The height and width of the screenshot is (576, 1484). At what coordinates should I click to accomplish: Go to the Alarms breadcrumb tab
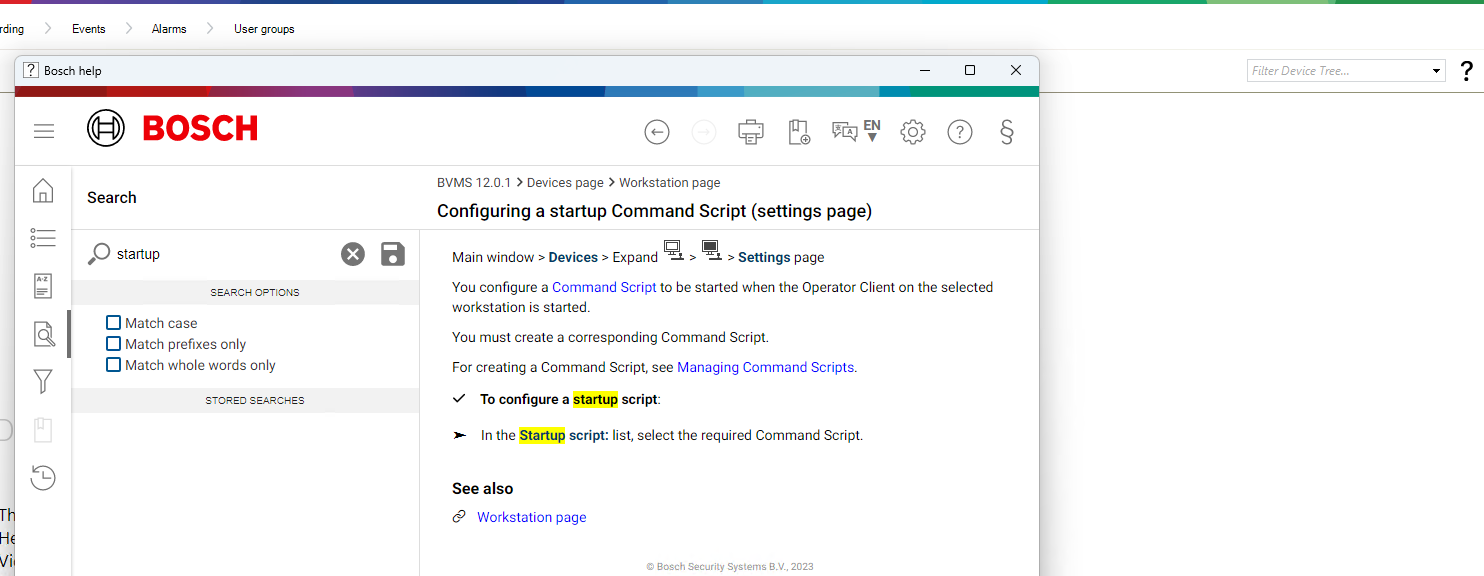tap(168, 28)
